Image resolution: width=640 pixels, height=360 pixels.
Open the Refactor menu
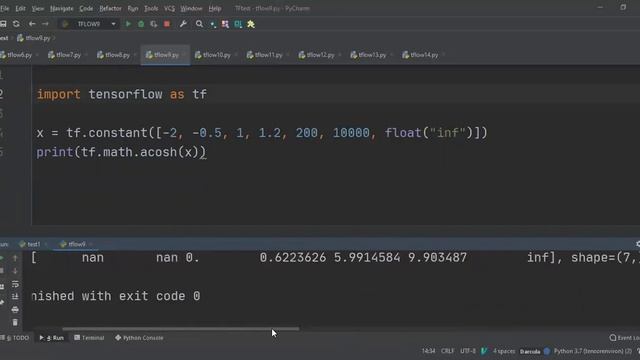point(110,8)
